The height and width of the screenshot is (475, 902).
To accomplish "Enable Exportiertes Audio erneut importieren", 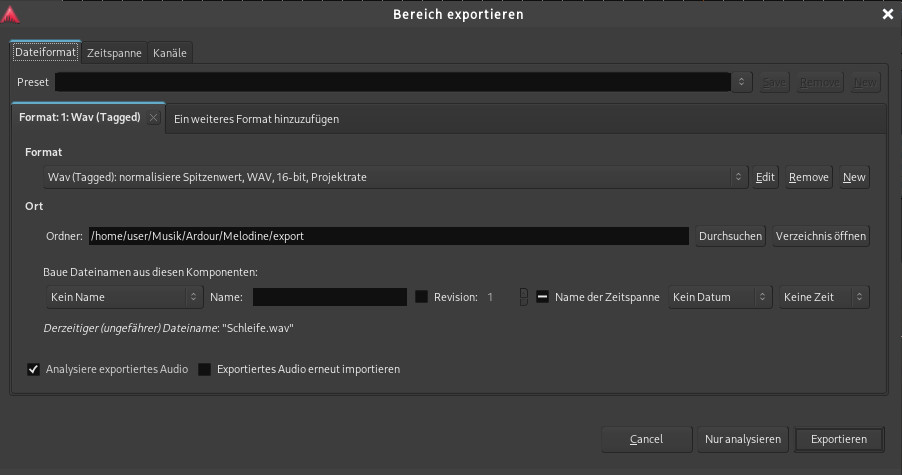I will pos(205,369).
